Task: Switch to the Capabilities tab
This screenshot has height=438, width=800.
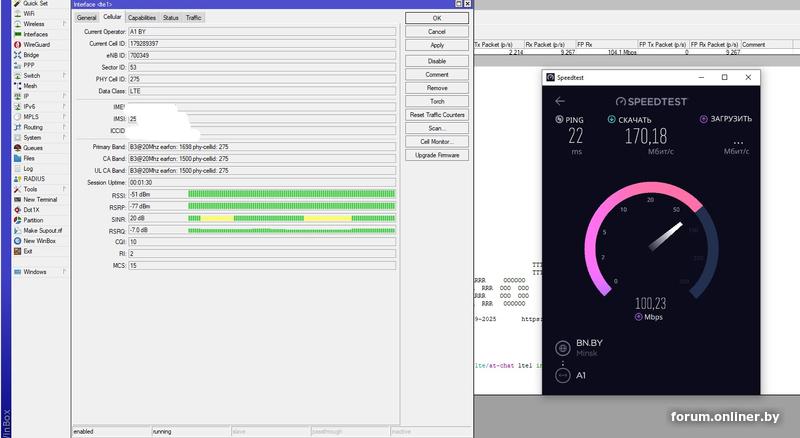Action: tap(141, 18)
